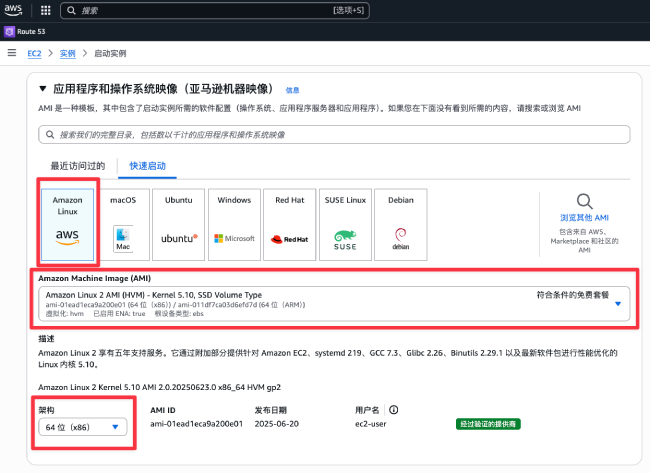The image size is (650, 473).
Task: Switch to the 最近访问过的 tab
Action: pos(78,166)
